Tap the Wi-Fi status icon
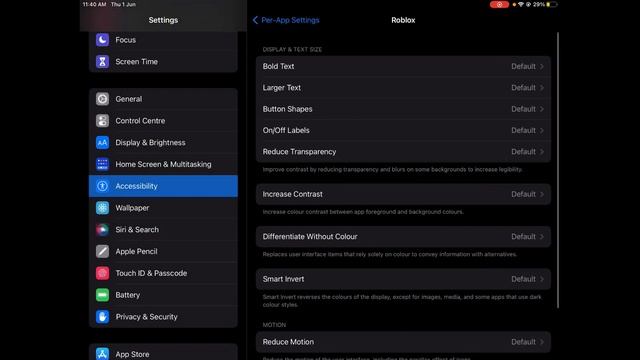Screen dimensions: 640x360 pyautogui.click(x=521, y=4)
